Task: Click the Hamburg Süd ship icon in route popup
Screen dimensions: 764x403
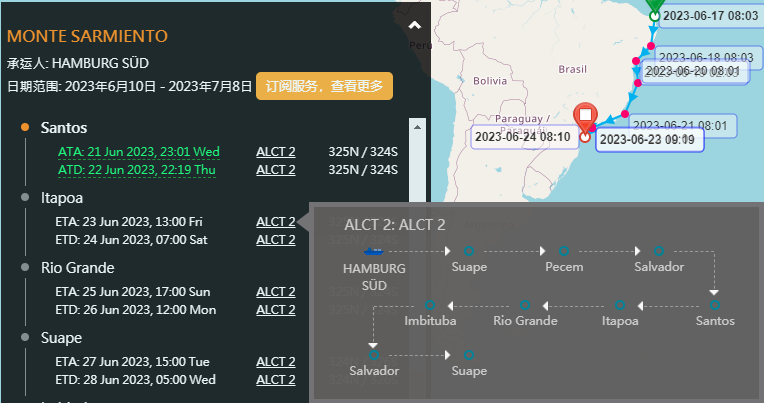Action: pyautogui.click(x=374, y=250)
